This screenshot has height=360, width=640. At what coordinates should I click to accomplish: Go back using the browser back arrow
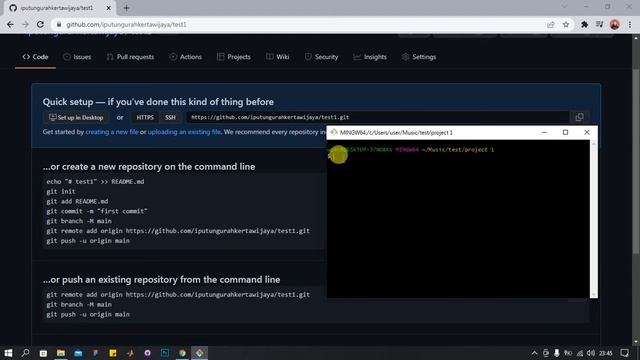coord(10,24)
